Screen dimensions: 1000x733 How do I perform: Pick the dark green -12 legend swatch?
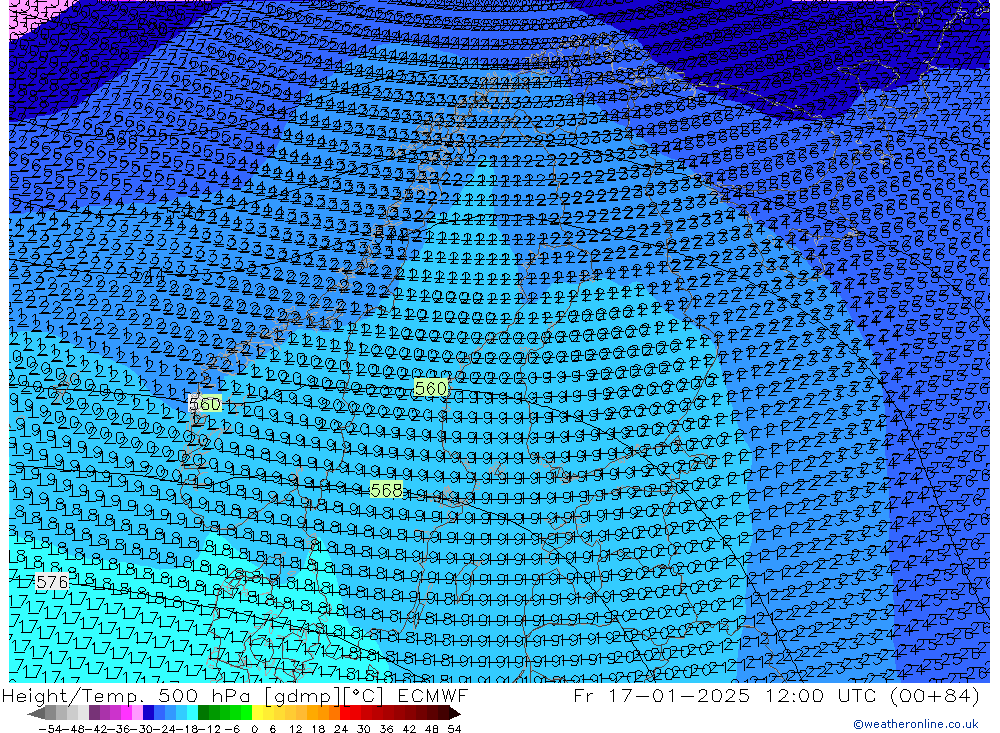pos(203,713)
